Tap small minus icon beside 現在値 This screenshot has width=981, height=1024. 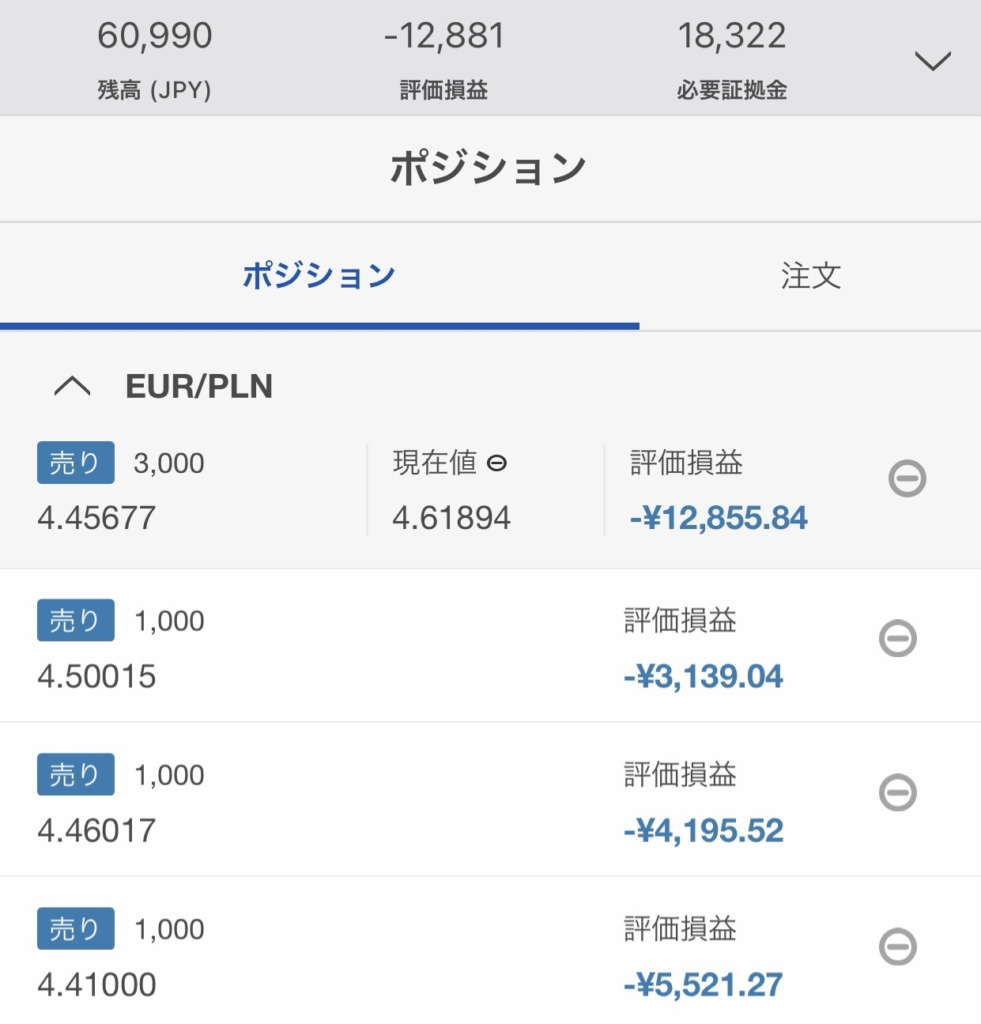tap(497, 463)
